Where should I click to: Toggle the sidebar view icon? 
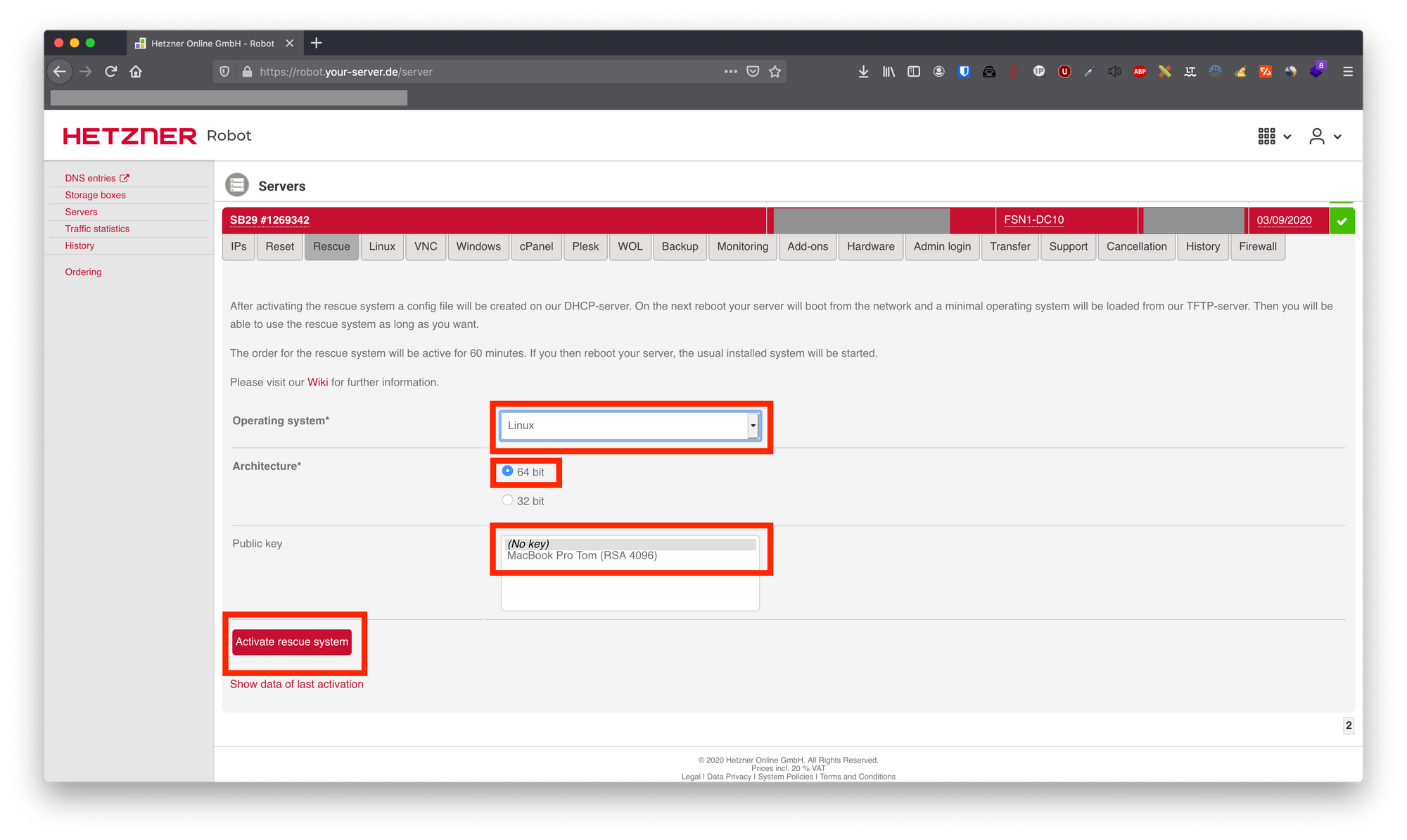point(914,72)
